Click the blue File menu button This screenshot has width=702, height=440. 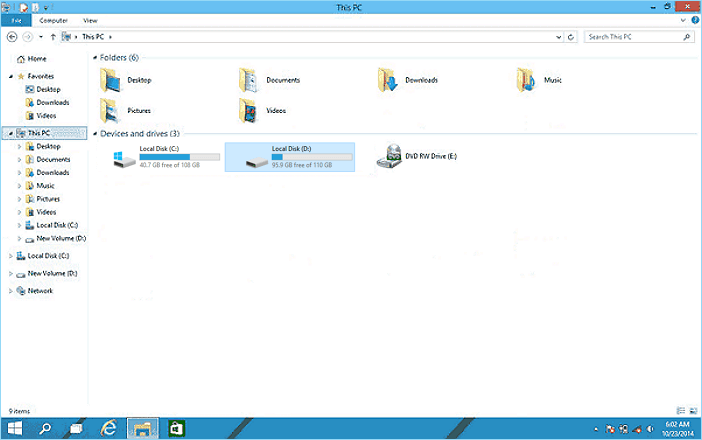pyautogui.click(x=16, y=20)
